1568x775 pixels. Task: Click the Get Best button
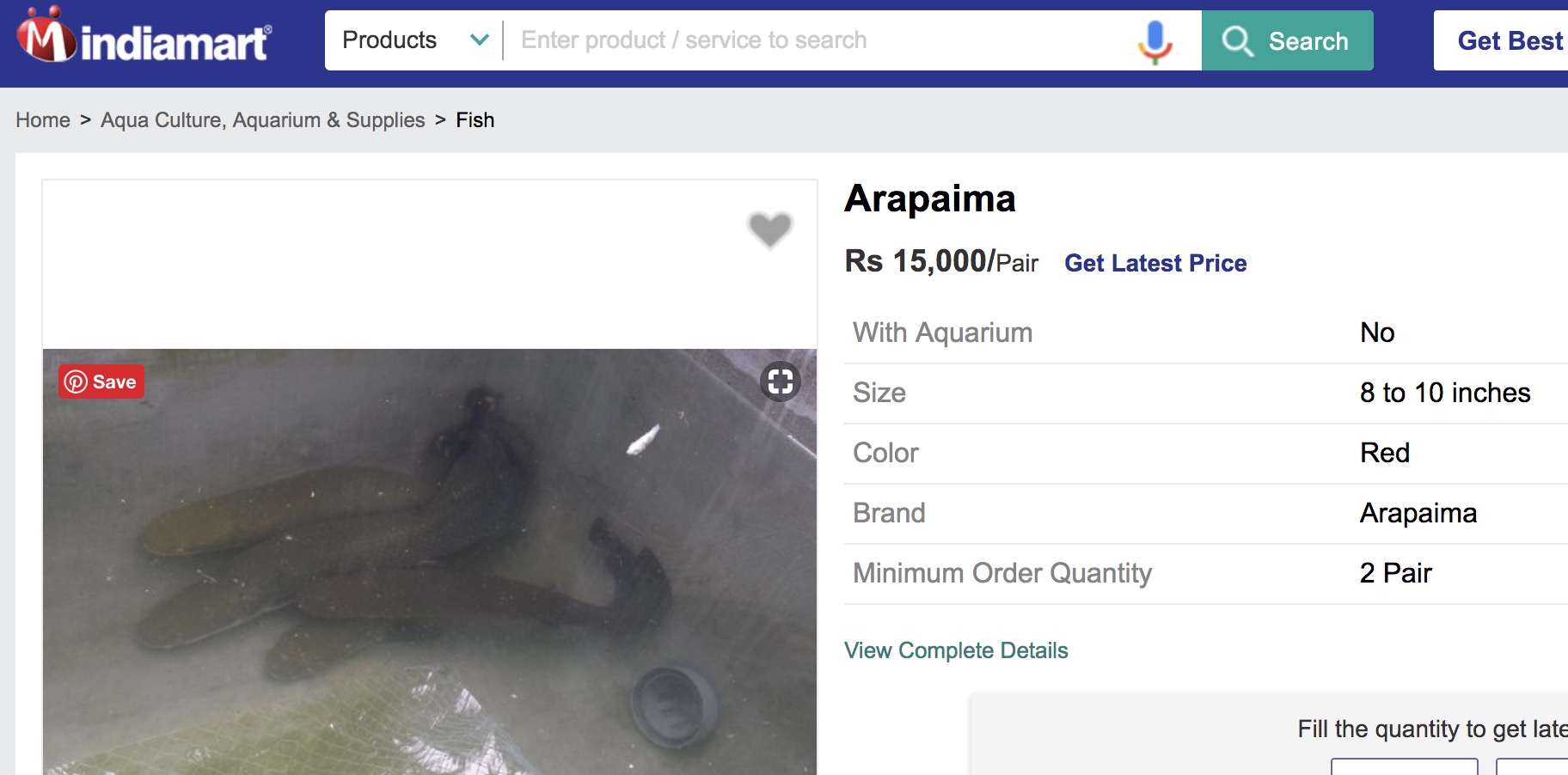pos(1501,40)
